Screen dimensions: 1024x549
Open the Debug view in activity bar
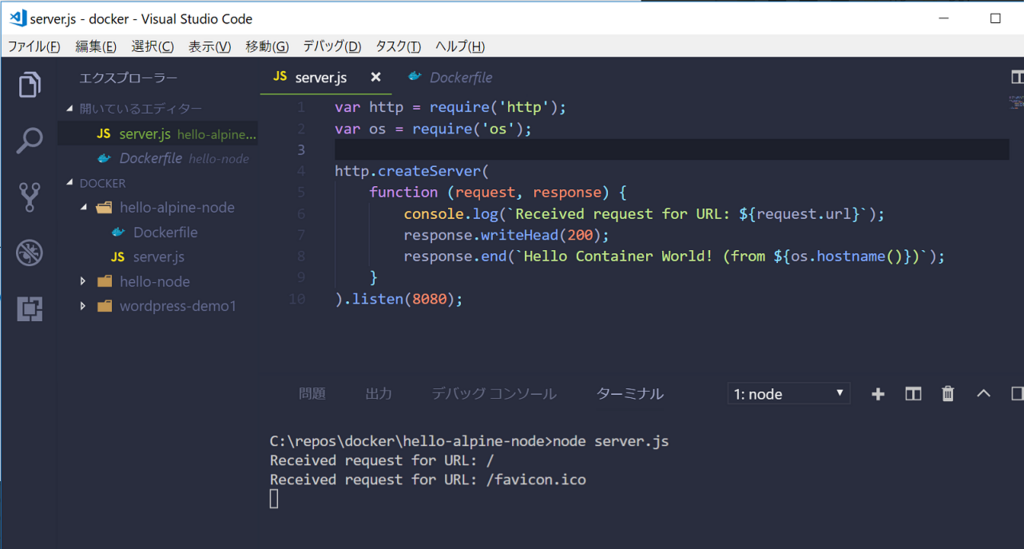[x=29, y=253]
